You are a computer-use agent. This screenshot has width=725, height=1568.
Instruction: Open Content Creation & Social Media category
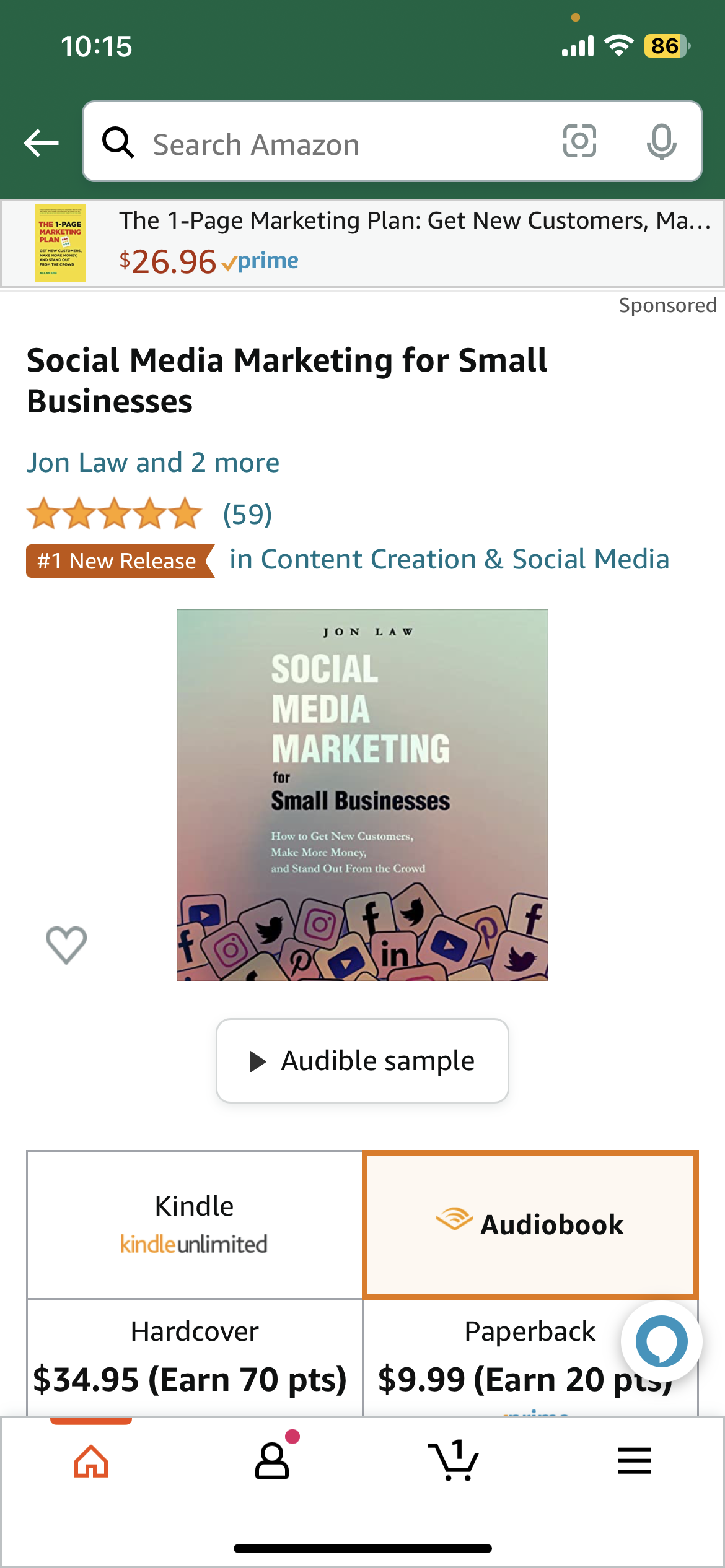(449, 560)
